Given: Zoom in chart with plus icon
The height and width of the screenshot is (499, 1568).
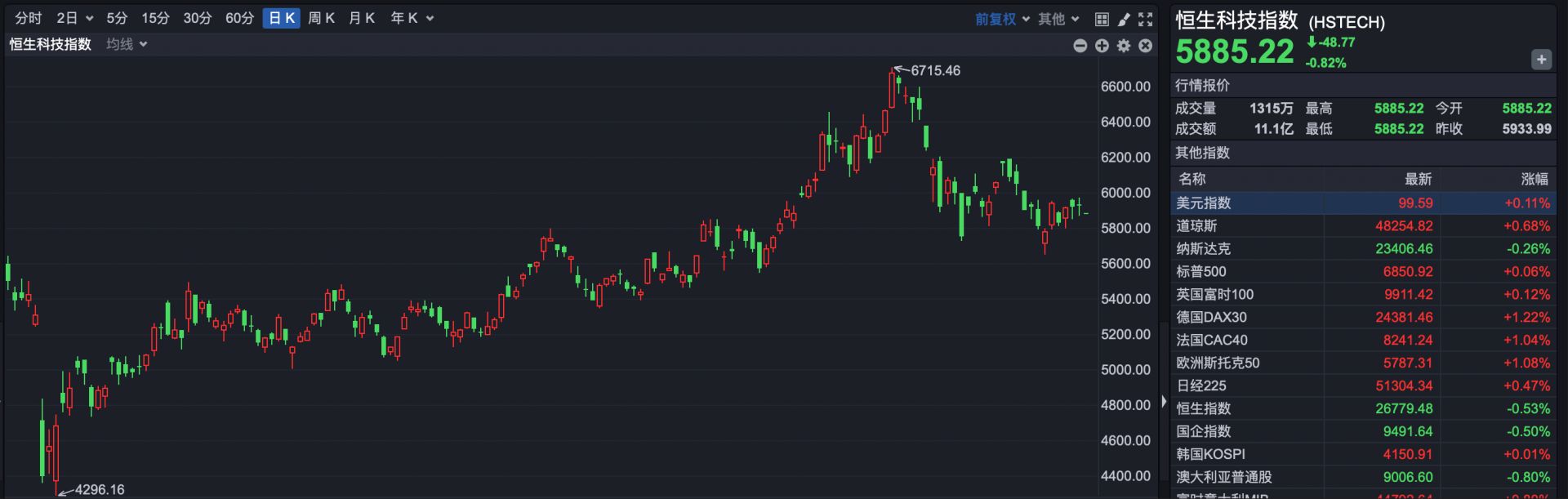Looking at the screenshot, I should point(1102,46).
